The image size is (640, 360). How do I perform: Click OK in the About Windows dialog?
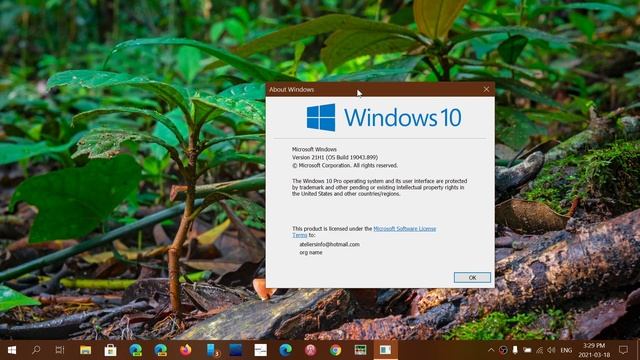click(472, 278)
